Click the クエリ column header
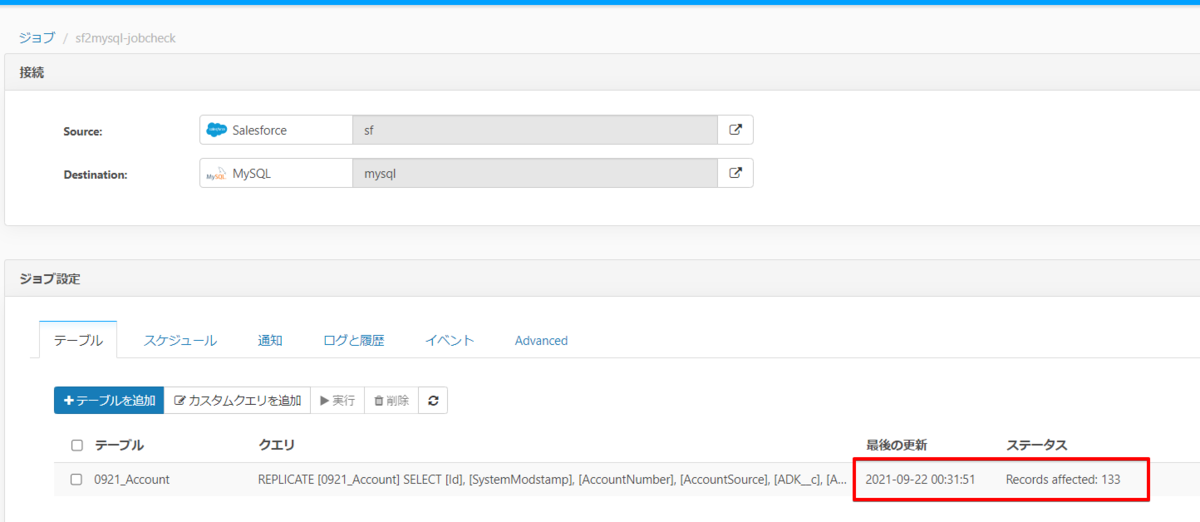Image resolution: width=1200 pixels, height=522 pixels. click(276, 444)
